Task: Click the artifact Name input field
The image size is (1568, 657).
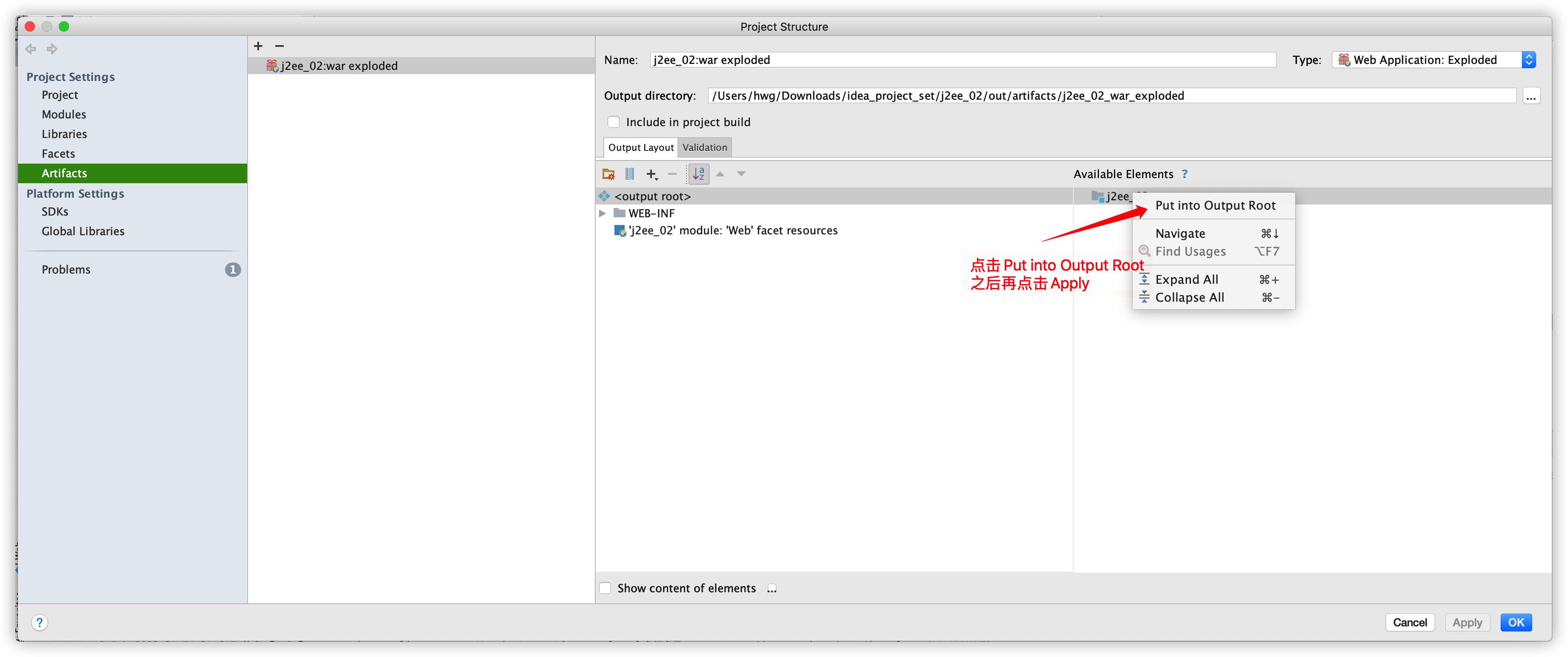Action: [x=962, y=60]
